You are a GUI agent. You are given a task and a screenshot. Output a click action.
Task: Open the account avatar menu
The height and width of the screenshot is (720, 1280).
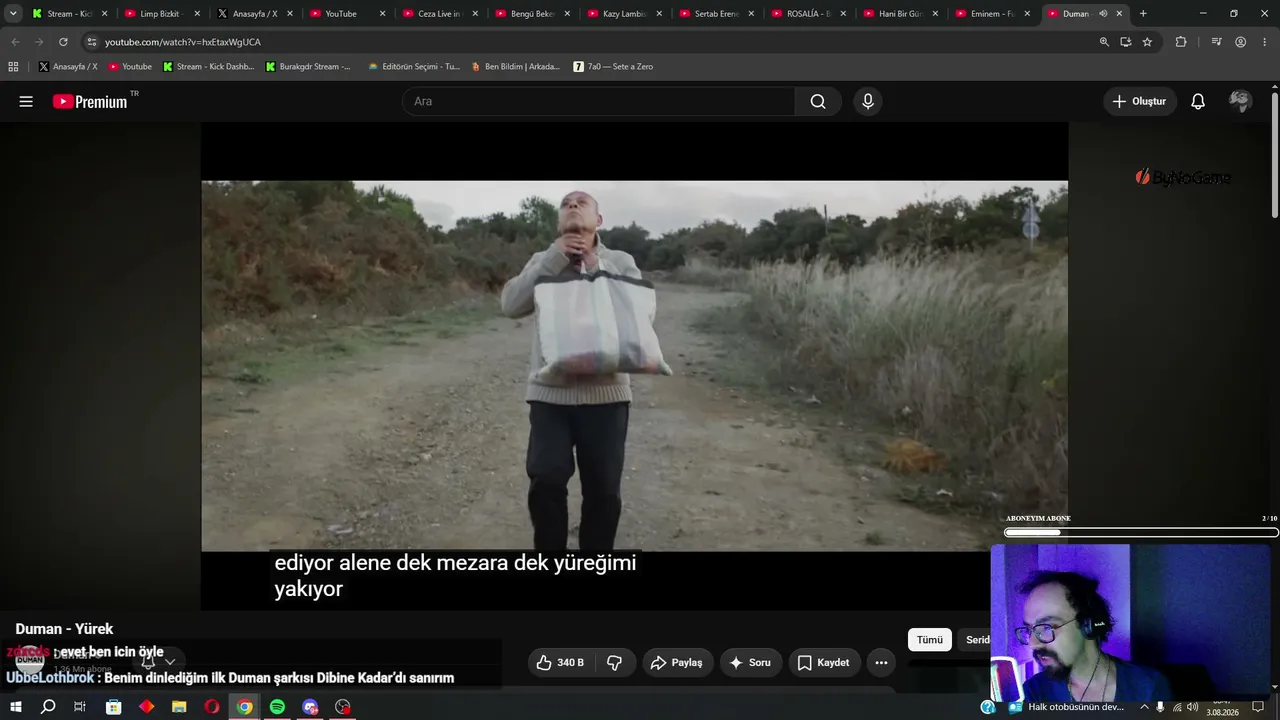[1240, 101]
